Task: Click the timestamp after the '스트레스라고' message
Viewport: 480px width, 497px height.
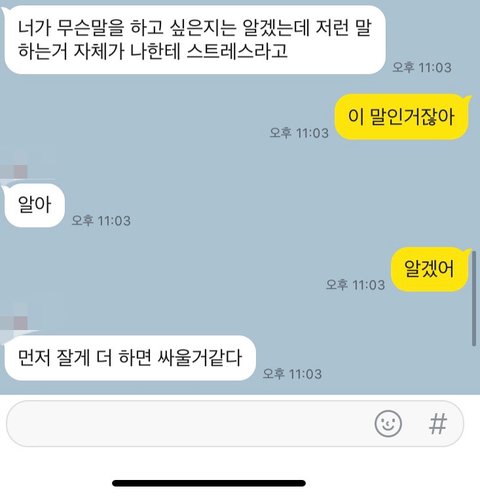Action: tap(422, 67)
